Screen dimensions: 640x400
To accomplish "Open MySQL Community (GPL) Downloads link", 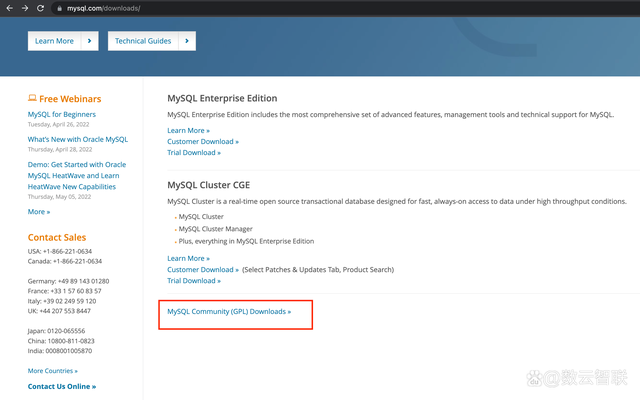I will (x=229, y=312).
